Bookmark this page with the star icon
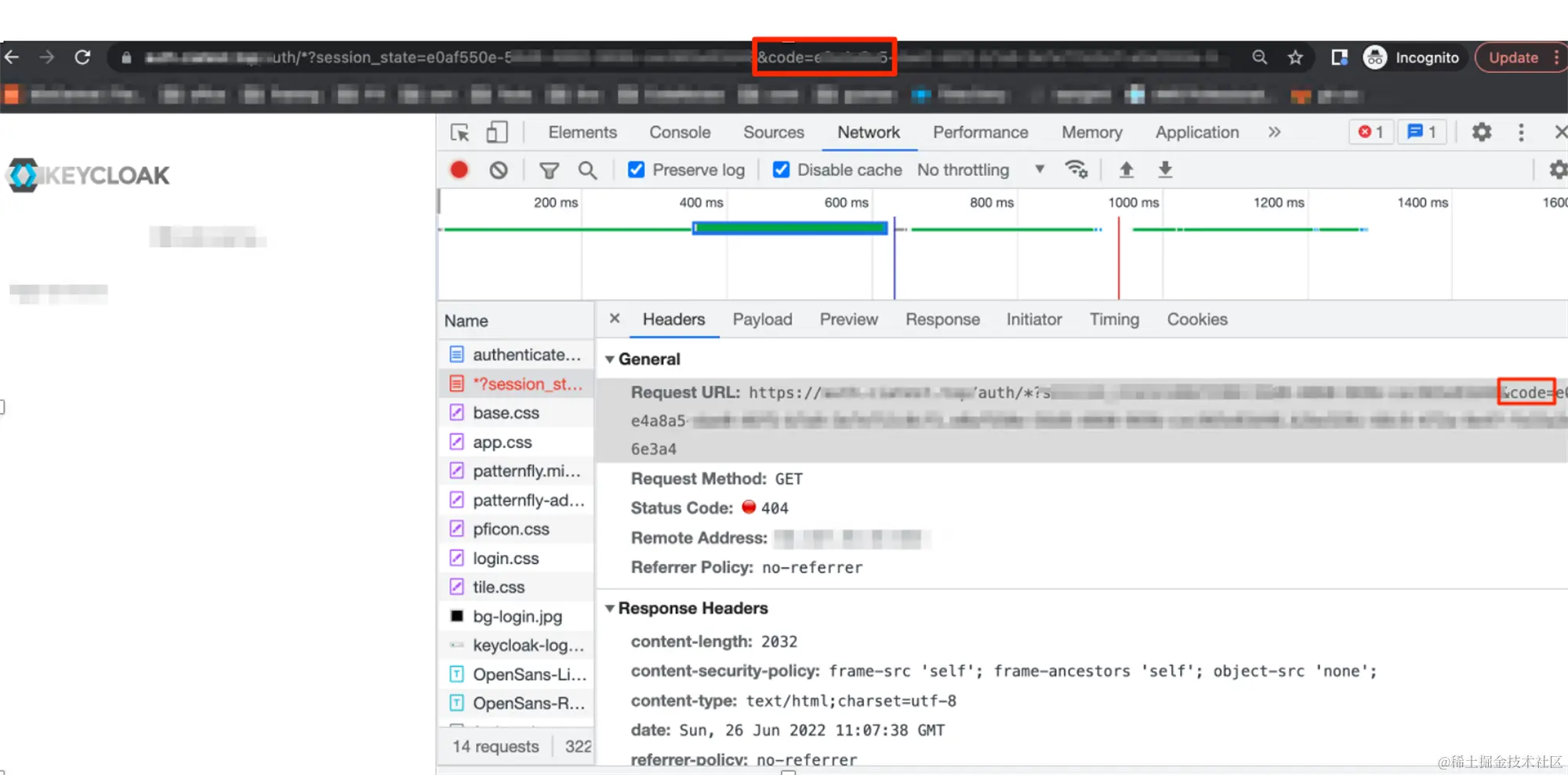This screenshot has width=1568, height=775. 1295,57
